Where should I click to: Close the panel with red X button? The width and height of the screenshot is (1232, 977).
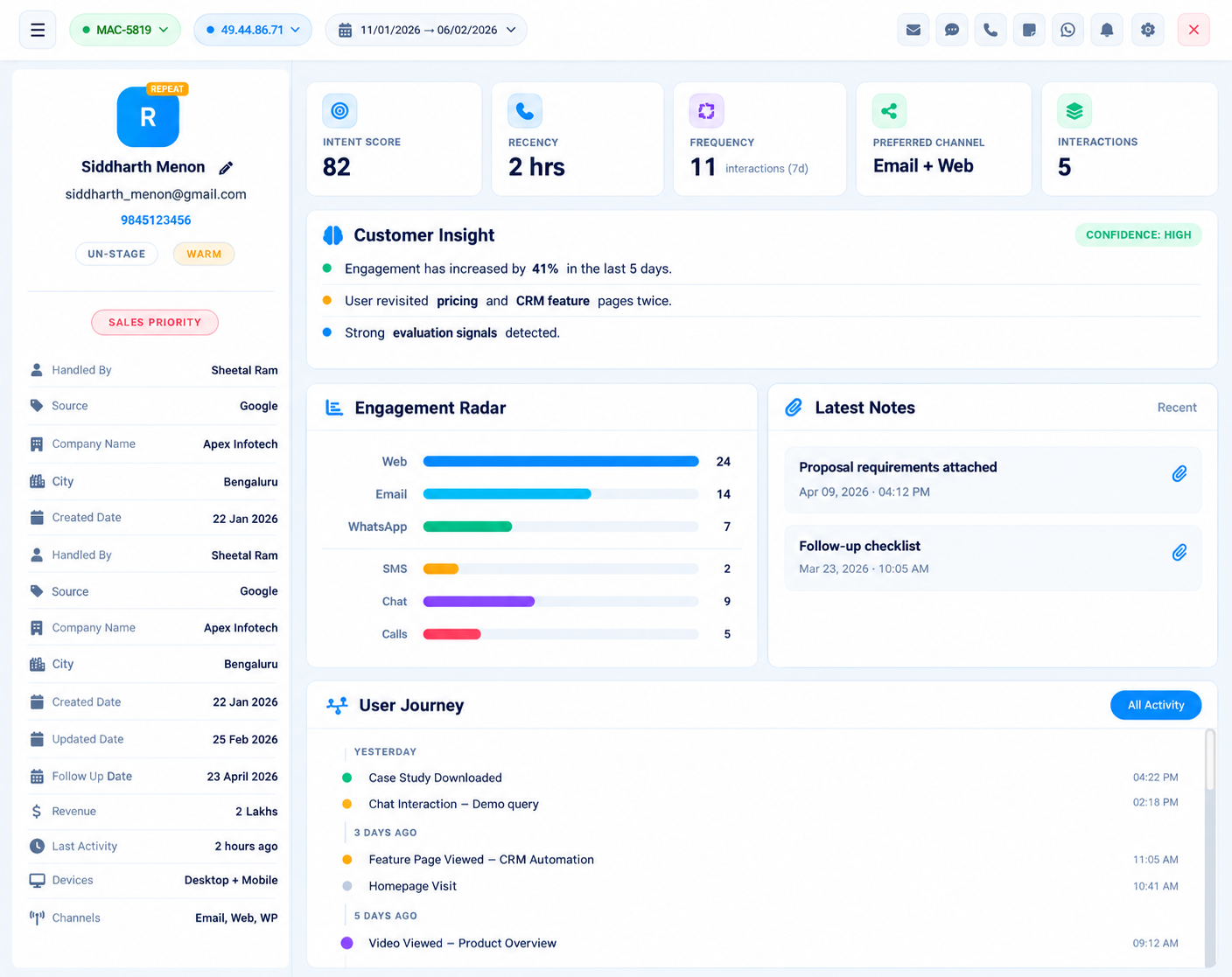pos(1193,30)
